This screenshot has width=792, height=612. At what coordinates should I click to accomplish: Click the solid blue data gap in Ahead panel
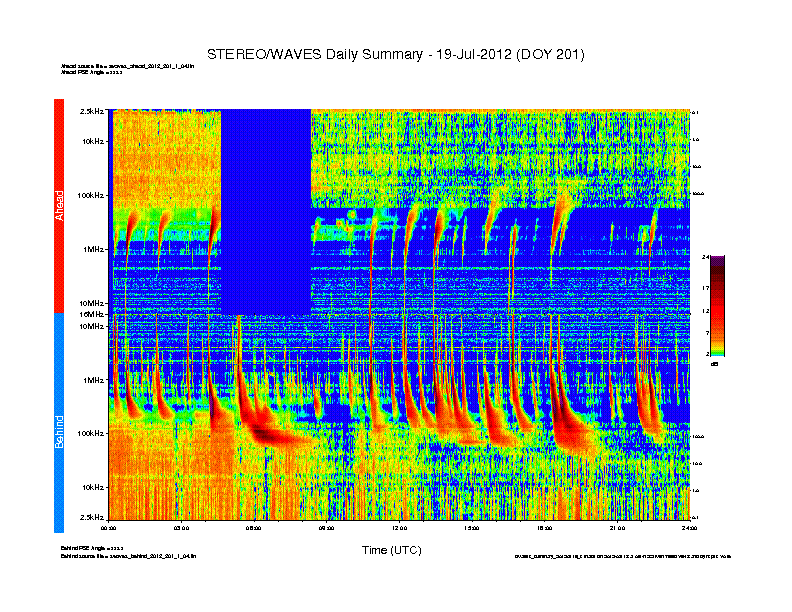click(x=265, y=210)
